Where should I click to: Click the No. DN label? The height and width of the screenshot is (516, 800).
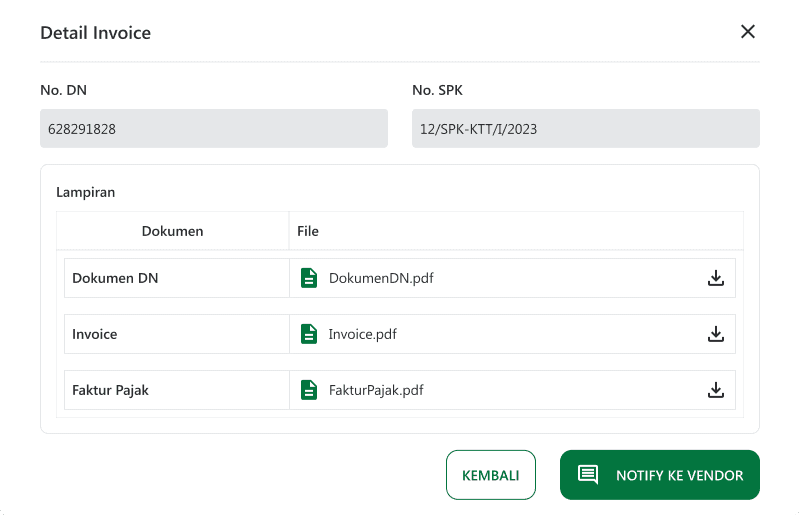[63, 90]
